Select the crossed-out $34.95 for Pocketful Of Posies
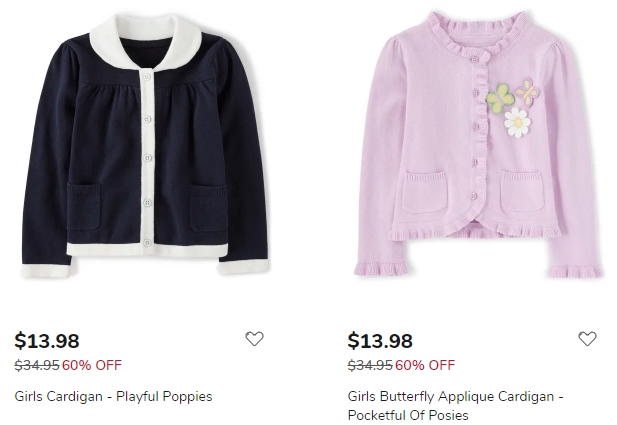Image resolution: width=617 pixels, height=425 pixels. [x=370, y=365]
